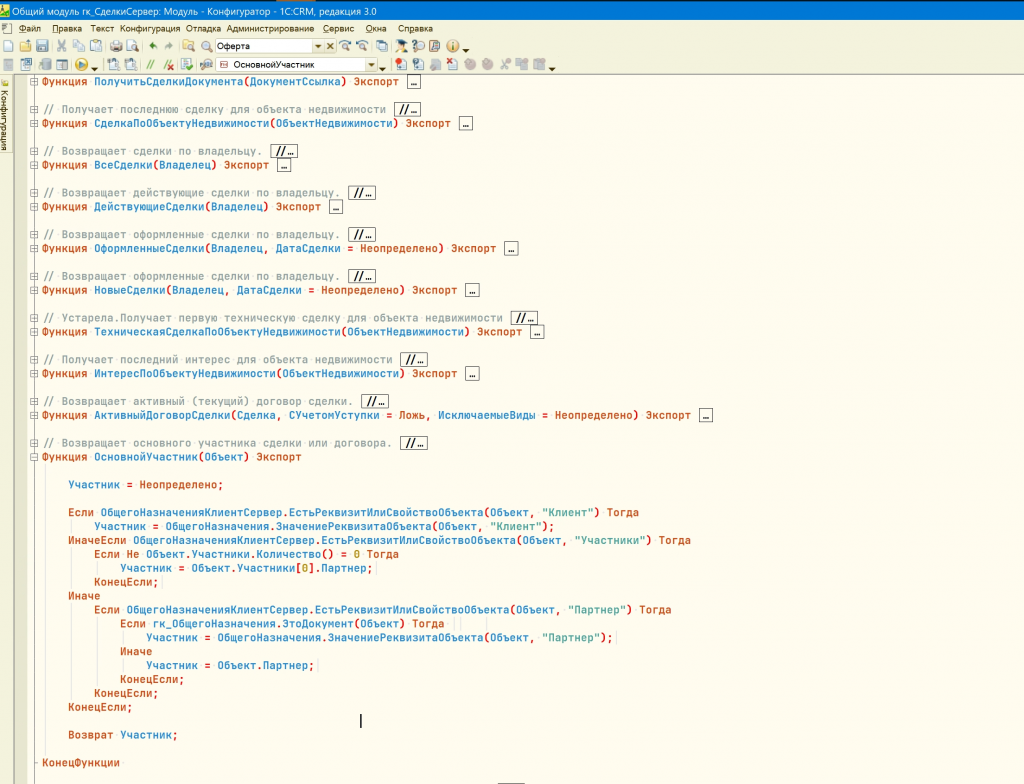Click the magnifier find icon

click(x=206, y=46)
